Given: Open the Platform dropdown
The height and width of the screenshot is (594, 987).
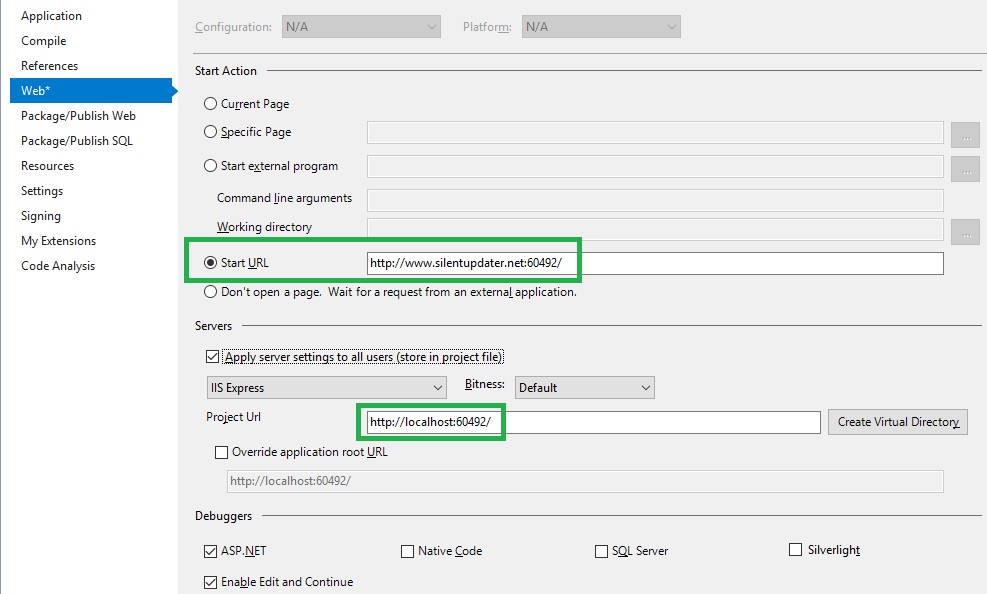Looking at the screenshot, I should click(x=601, y=27).
